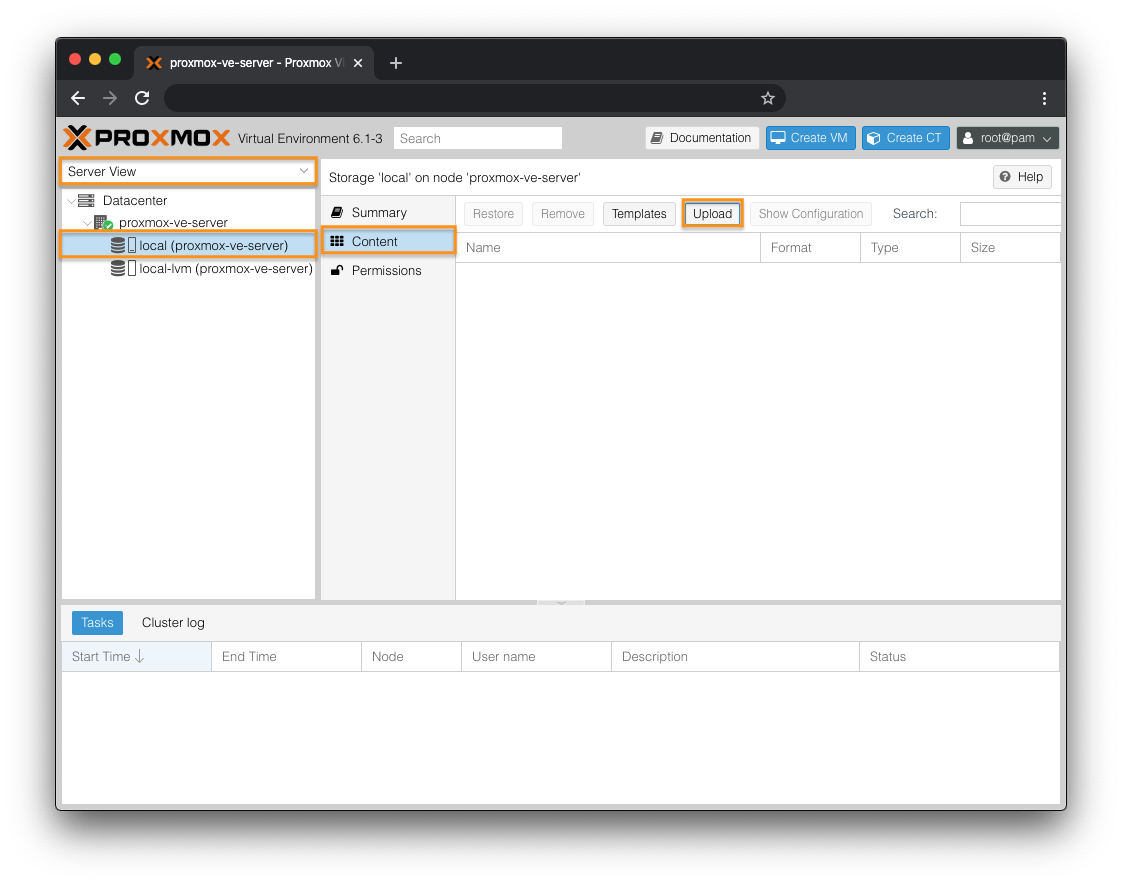Sort by the Format column header

tap(810, 248)
